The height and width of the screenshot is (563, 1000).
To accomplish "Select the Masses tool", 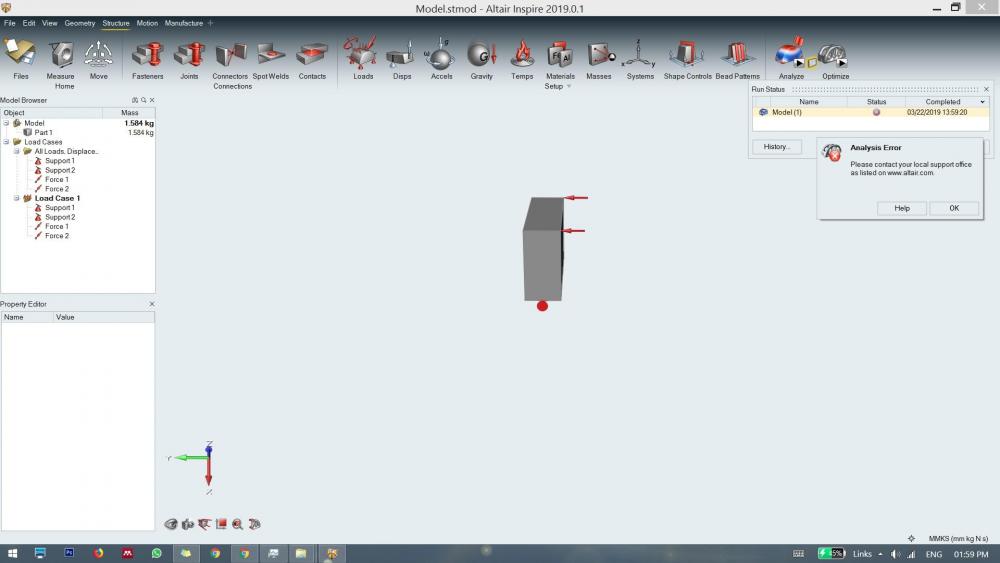I will pyautogui.click(x=599, y=55).
